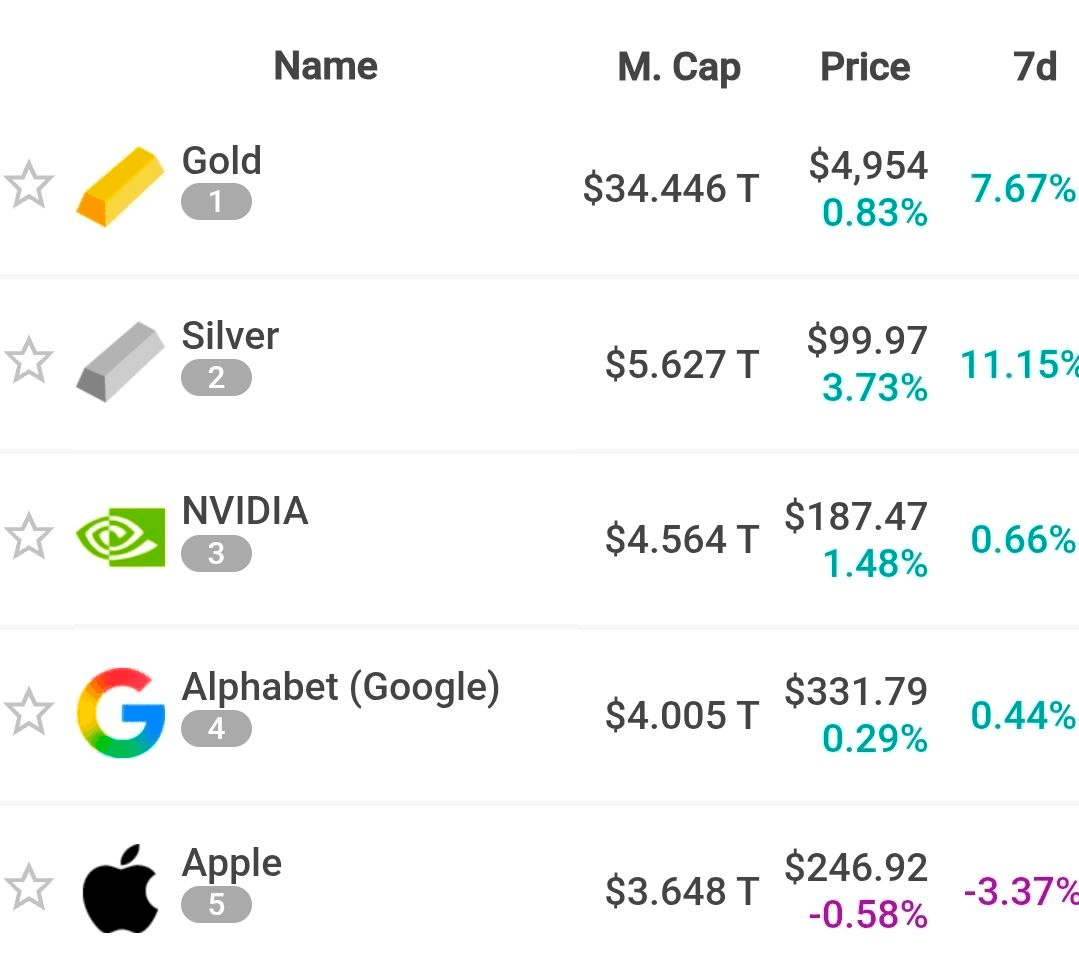This screenshot has height=966, width=1079.
Task: Sort by the M. Cap column header
Action: [679, 68]
